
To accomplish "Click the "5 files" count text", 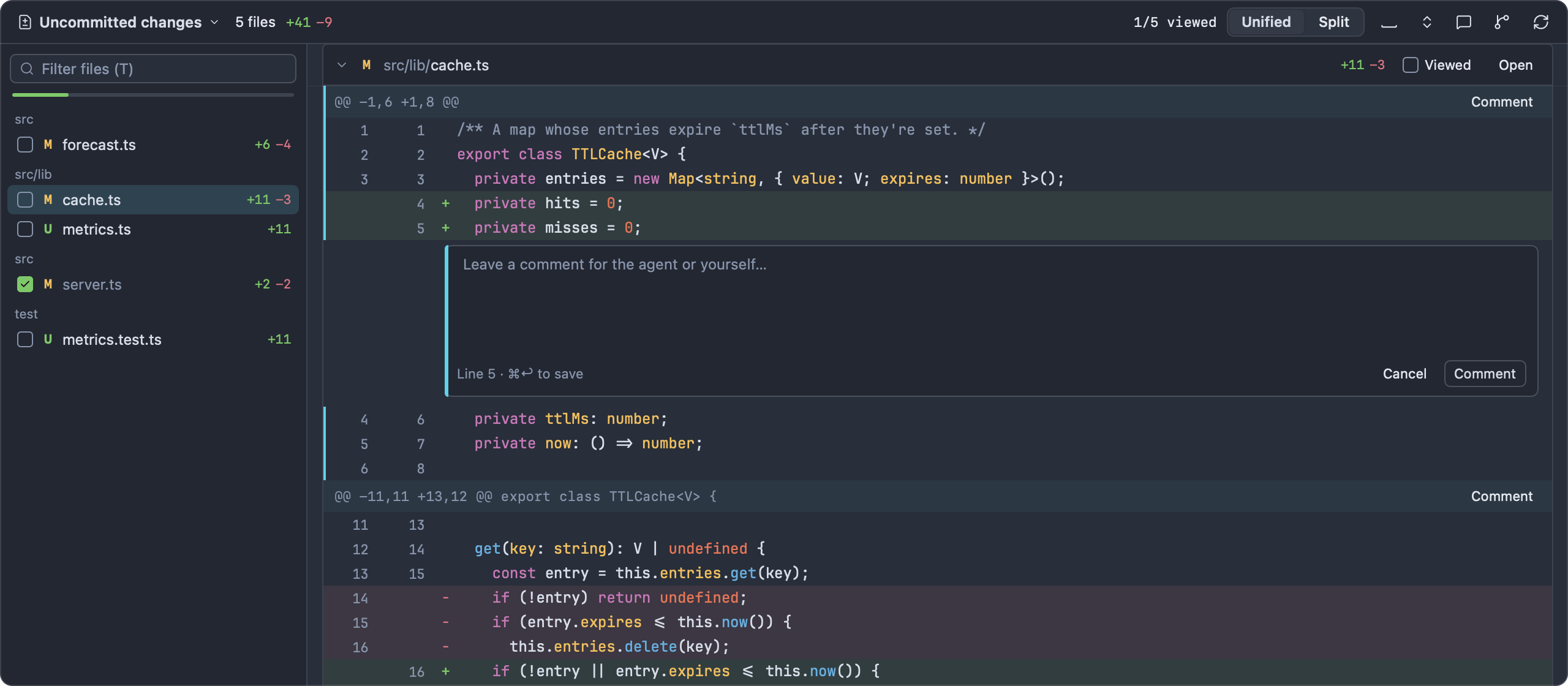I will [x=255, y=22].
